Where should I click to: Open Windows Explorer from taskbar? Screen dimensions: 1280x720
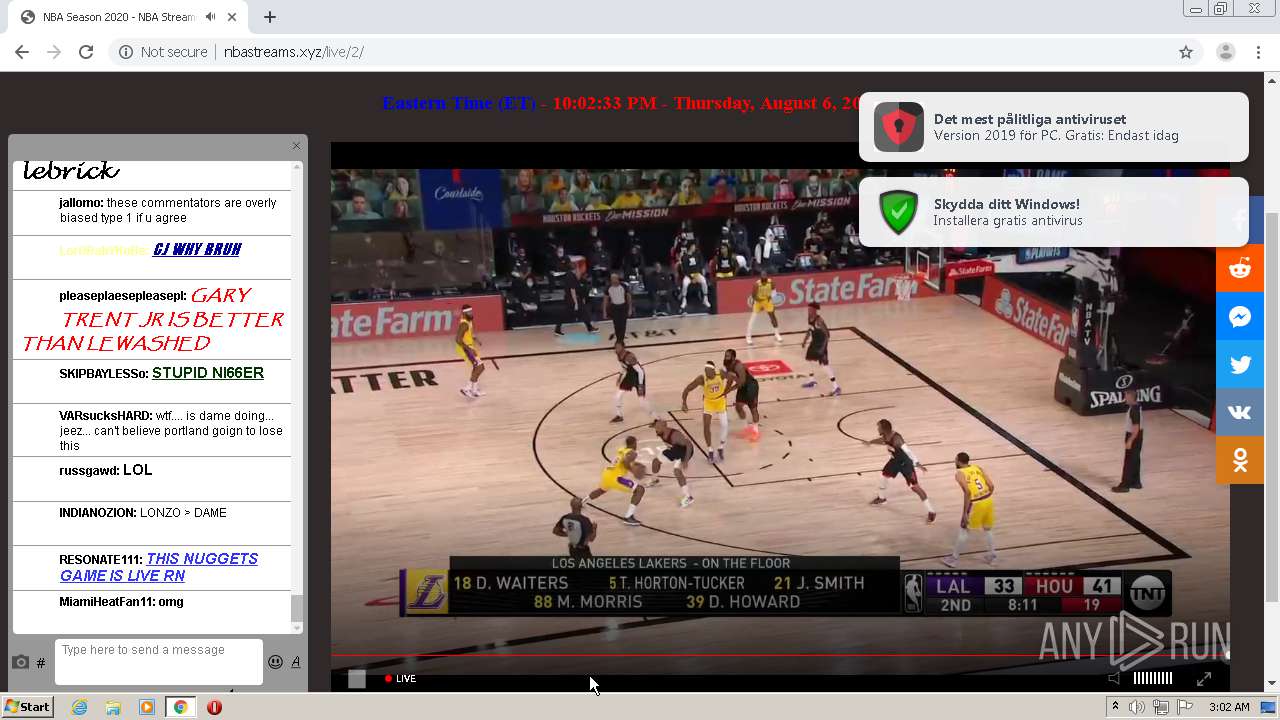pos(113,707)
